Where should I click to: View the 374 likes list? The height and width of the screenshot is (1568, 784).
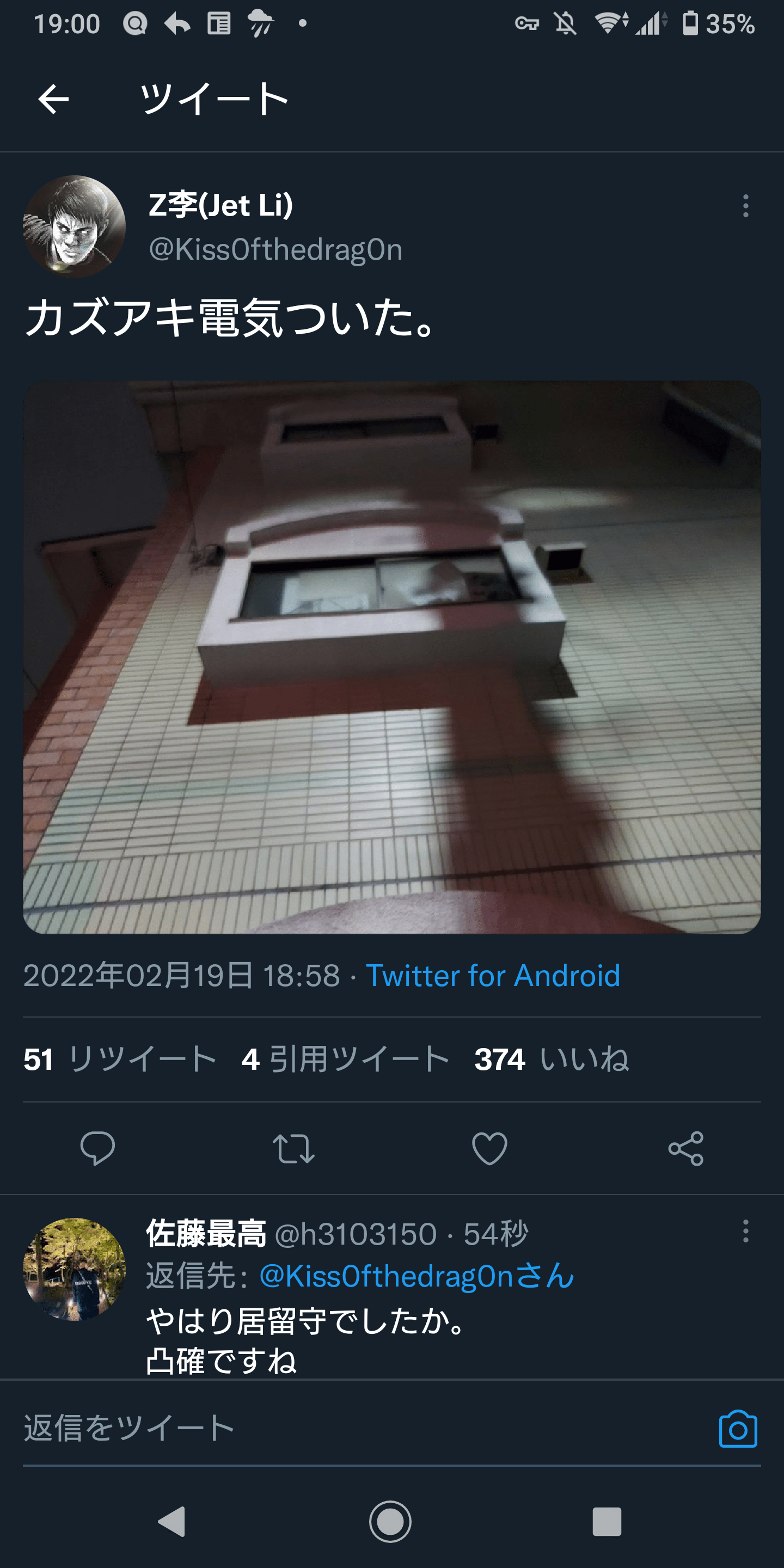552,1059
